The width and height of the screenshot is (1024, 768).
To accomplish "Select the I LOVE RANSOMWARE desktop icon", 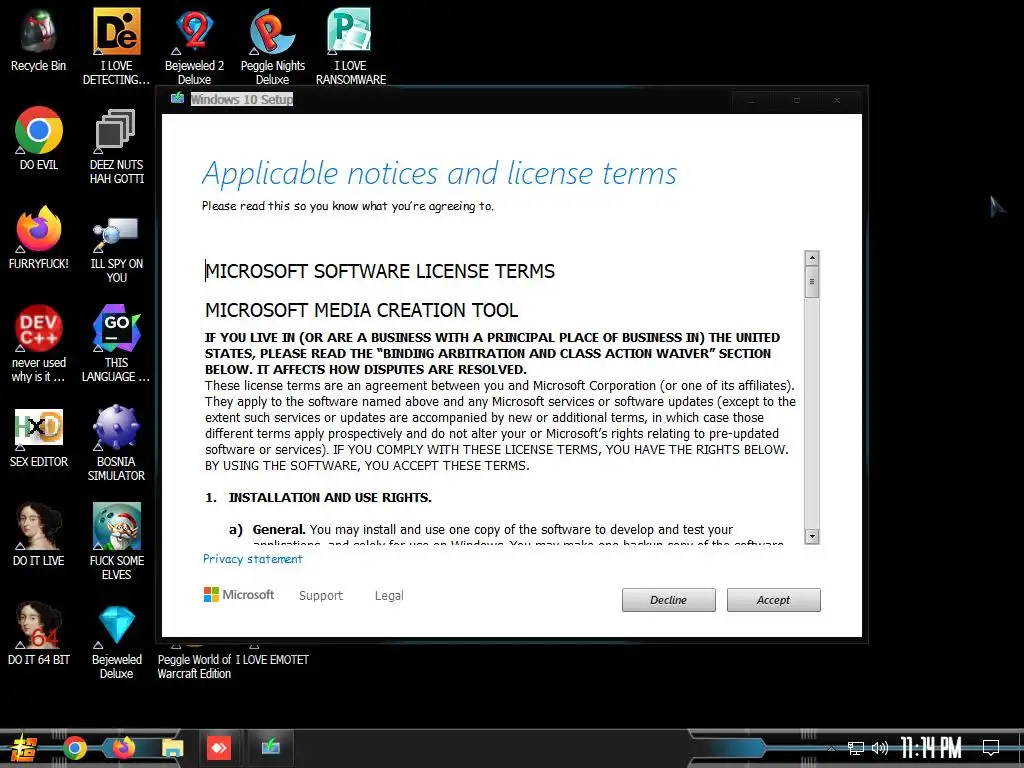I will click(x=351, y=46).
